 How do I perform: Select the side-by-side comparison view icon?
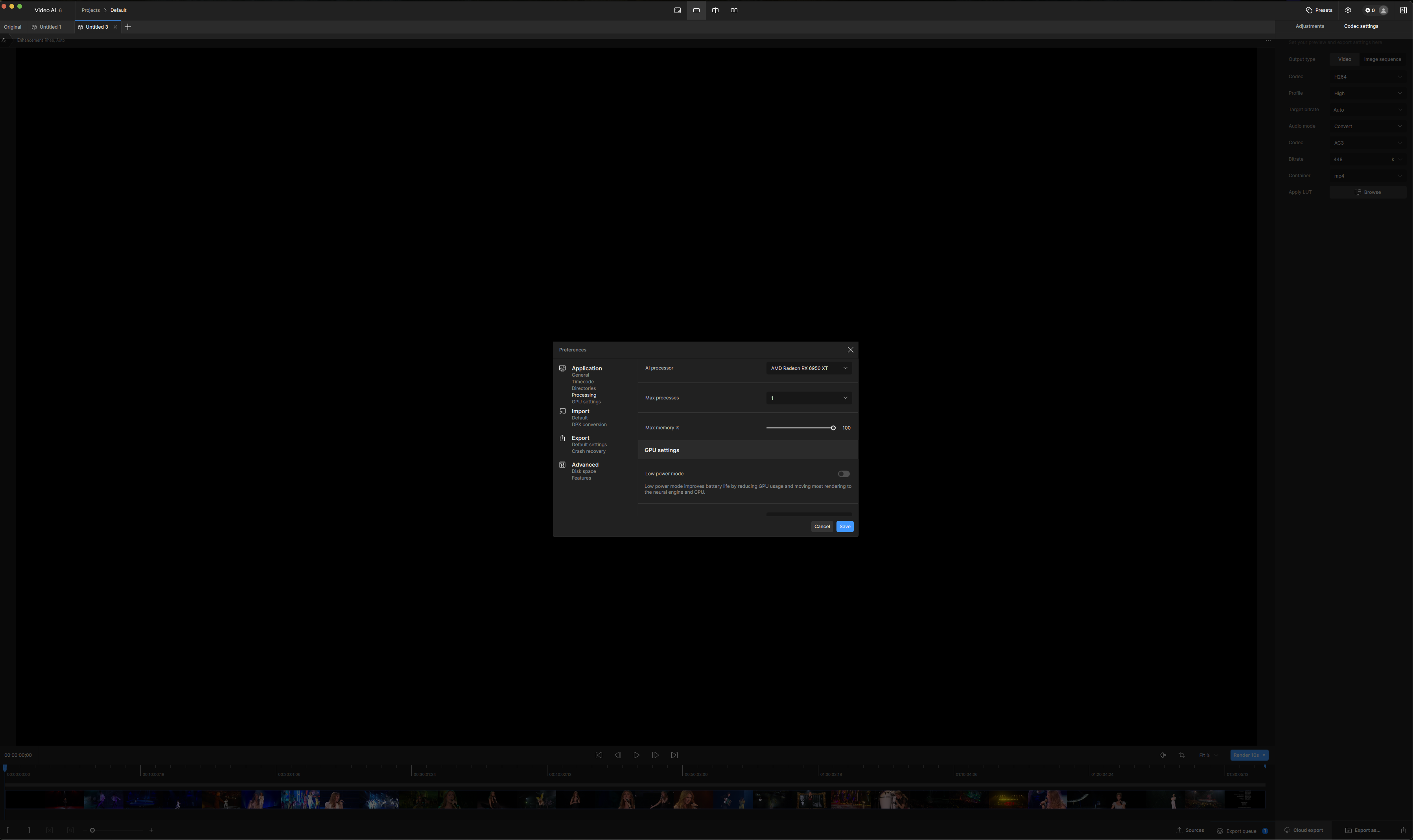(734, 10)
